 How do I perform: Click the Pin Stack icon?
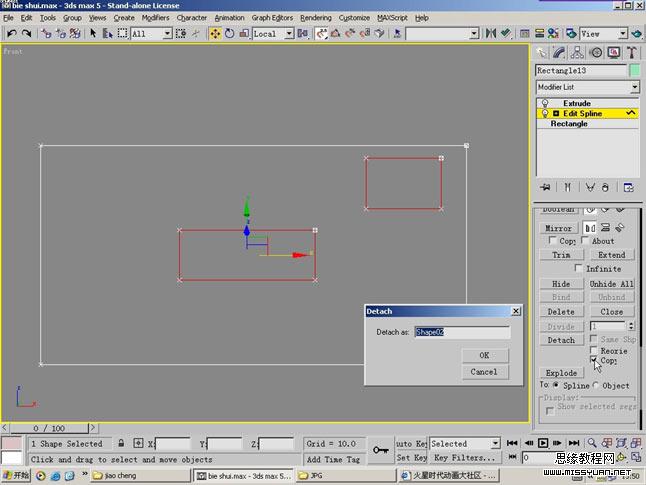(545, 187)
